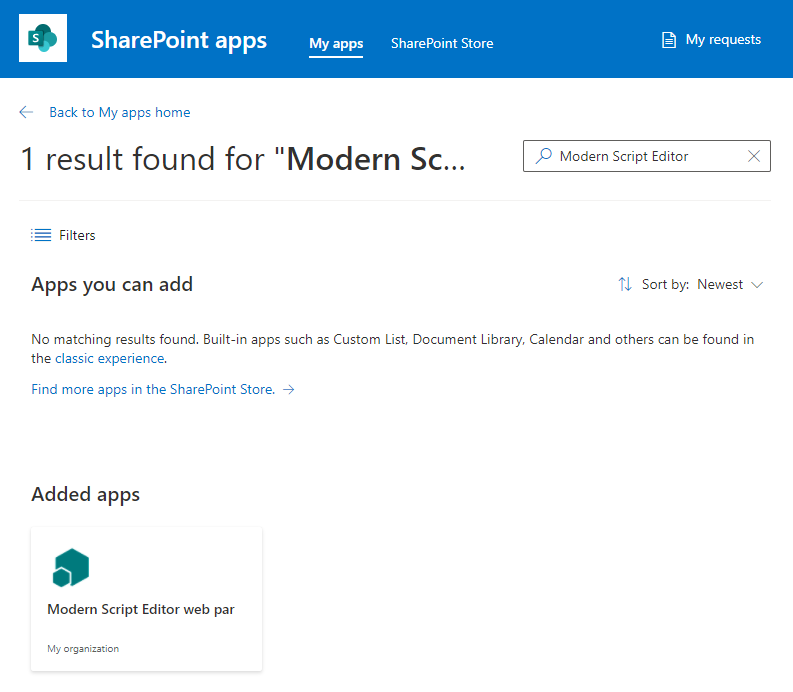793x692 pixels.
Task: Click the My requests document icon
Action: point(669,40)
